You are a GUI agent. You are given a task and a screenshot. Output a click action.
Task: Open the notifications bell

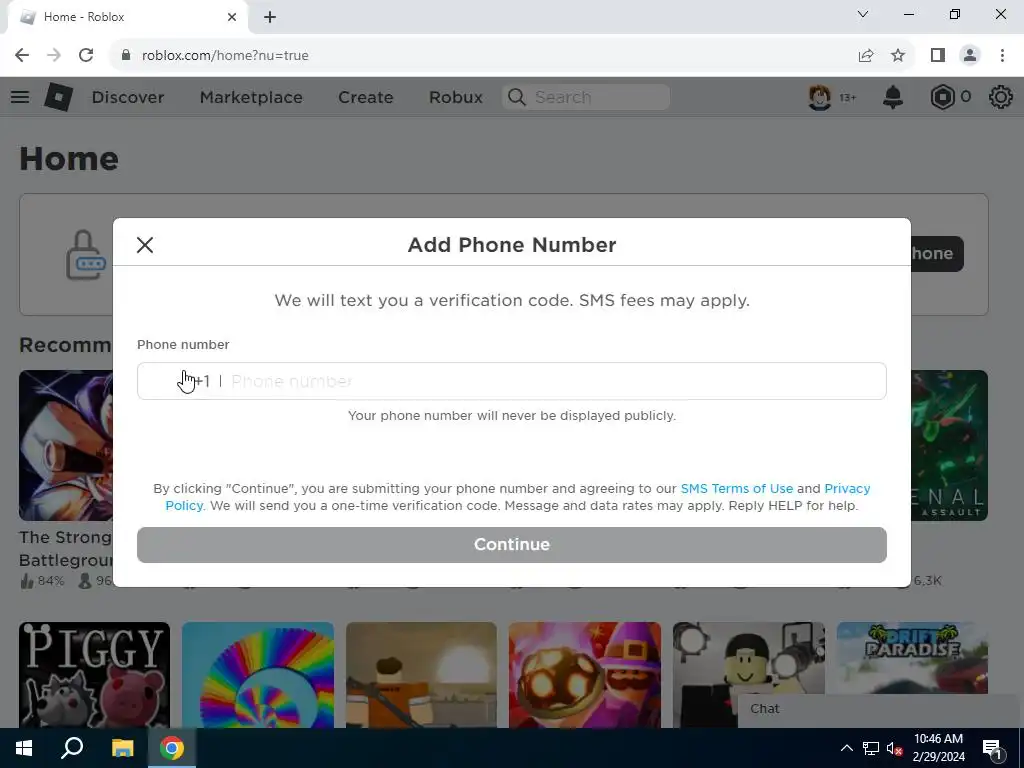(893, 97)
